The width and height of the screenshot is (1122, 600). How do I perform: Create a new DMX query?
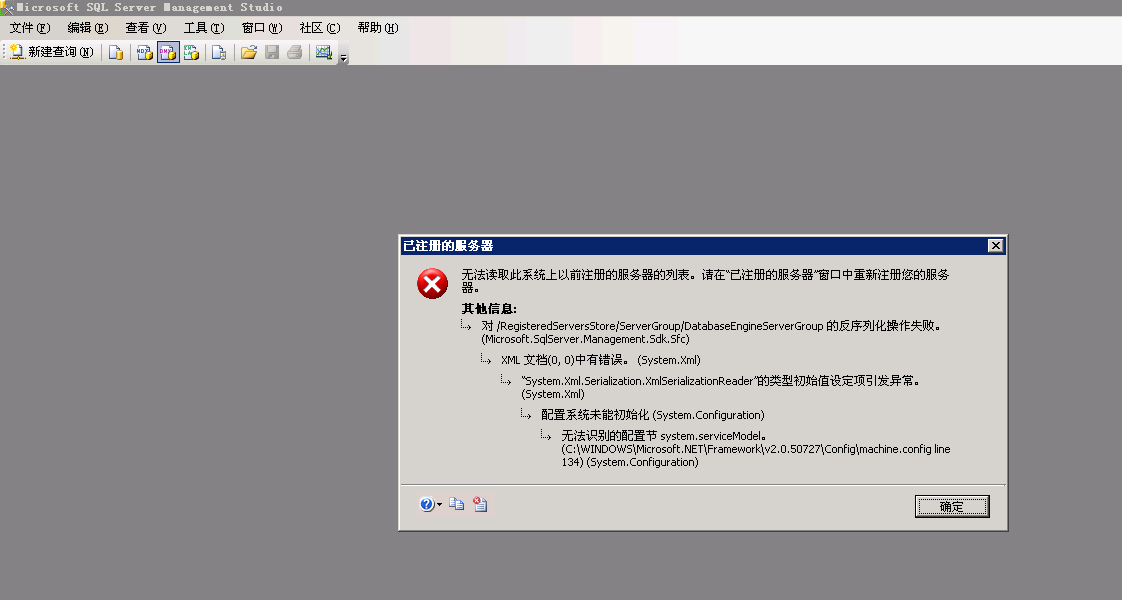[x=168, y=51]
